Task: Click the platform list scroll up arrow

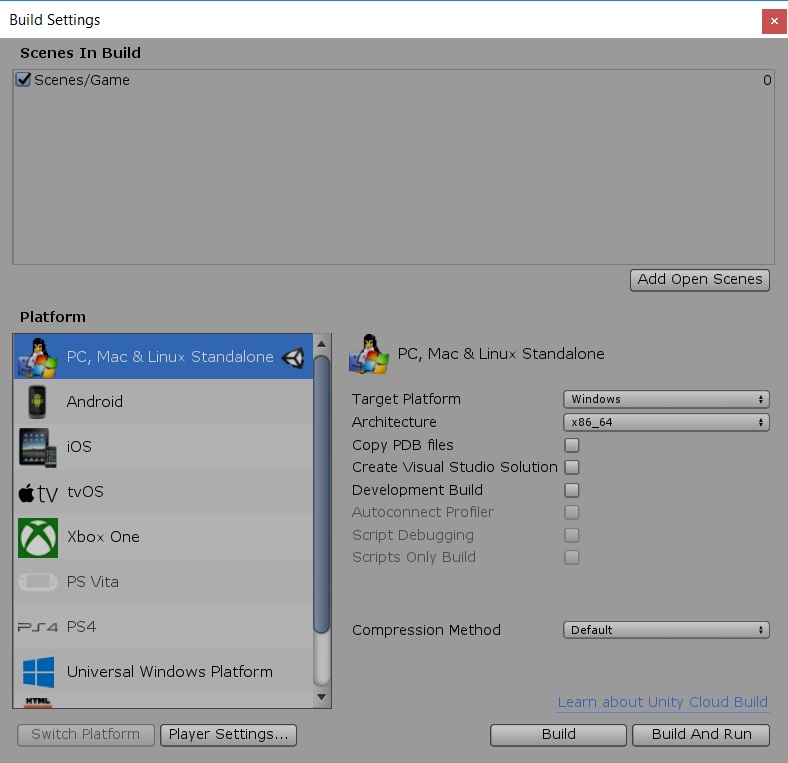Action: click(x=322, y=344)
